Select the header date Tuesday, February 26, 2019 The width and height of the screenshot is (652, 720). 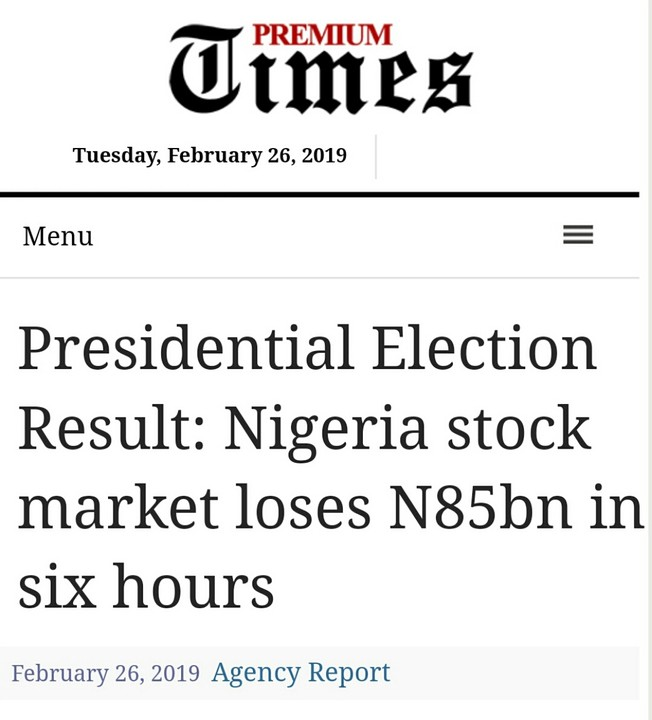click(209, 156)
